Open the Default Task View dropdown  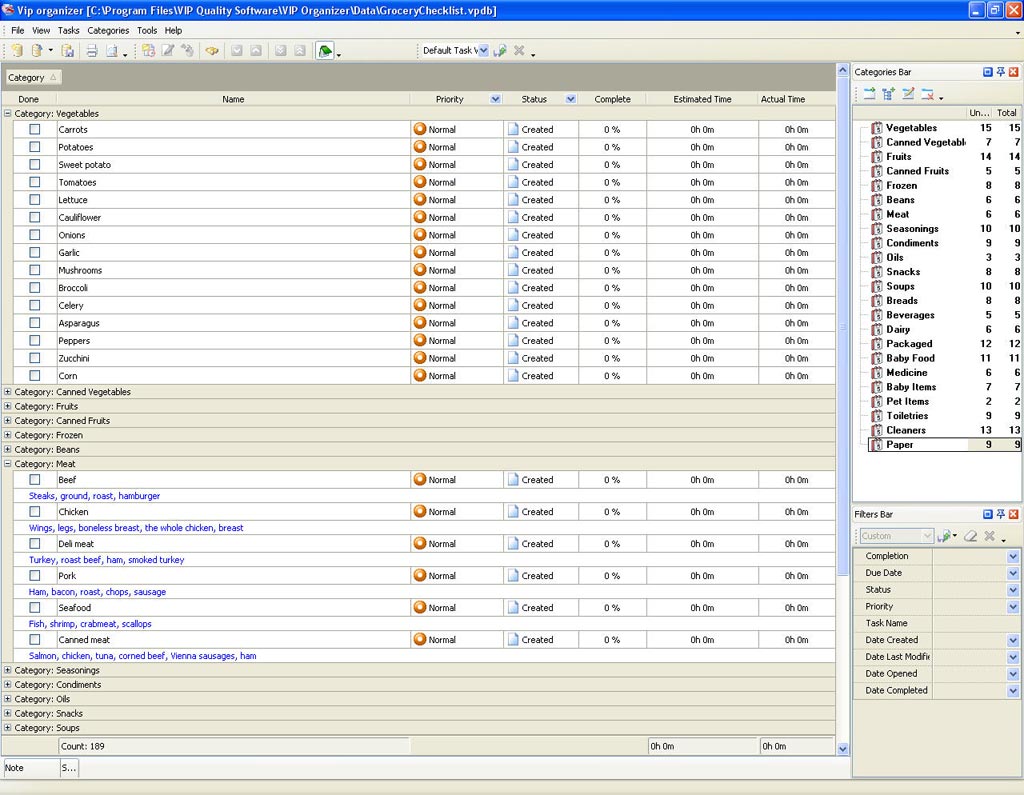(482, 51)
